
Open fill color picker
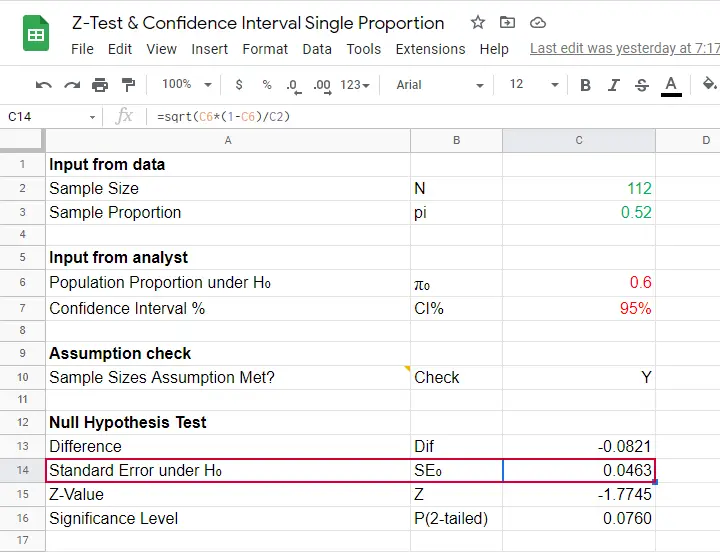(709, 84)
